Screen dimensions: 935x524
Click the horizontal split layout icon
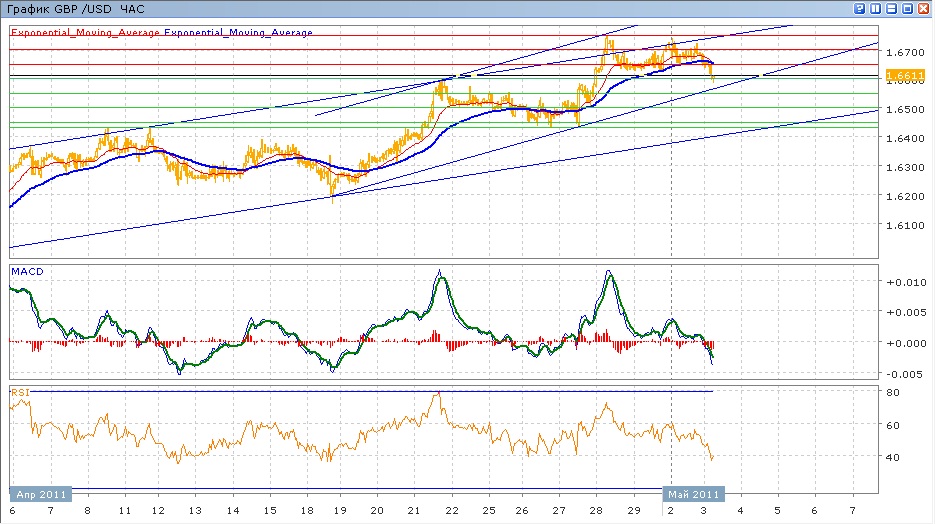click(891, 8)
